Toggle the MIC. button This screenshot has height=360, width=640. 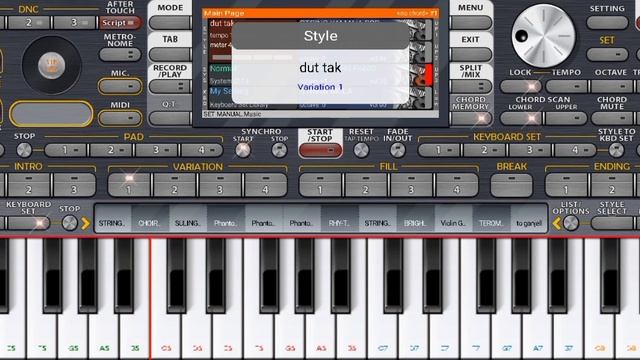(x=120, y=86)
